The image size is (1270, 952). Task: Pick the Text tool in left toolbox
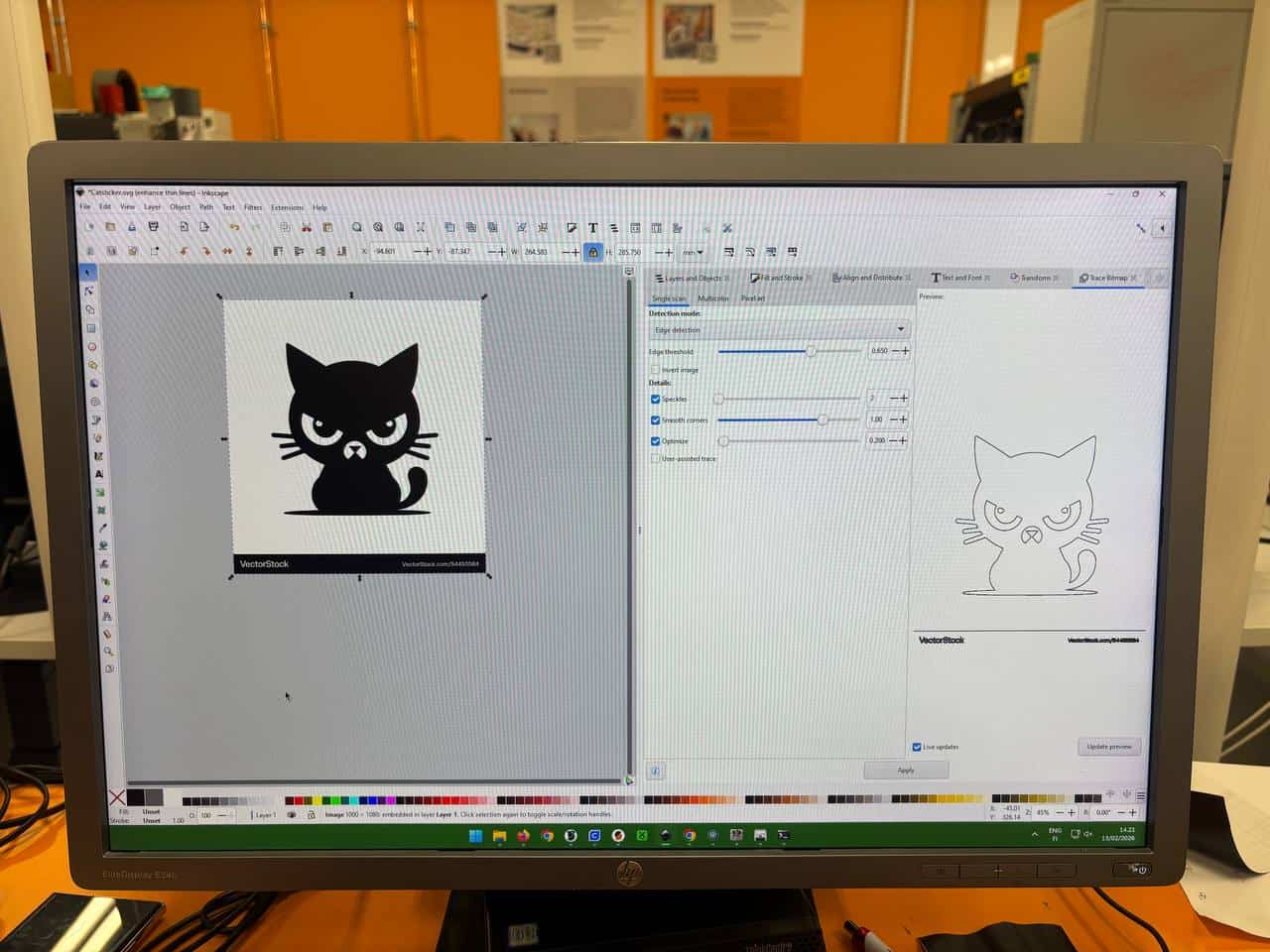(98, 474)
